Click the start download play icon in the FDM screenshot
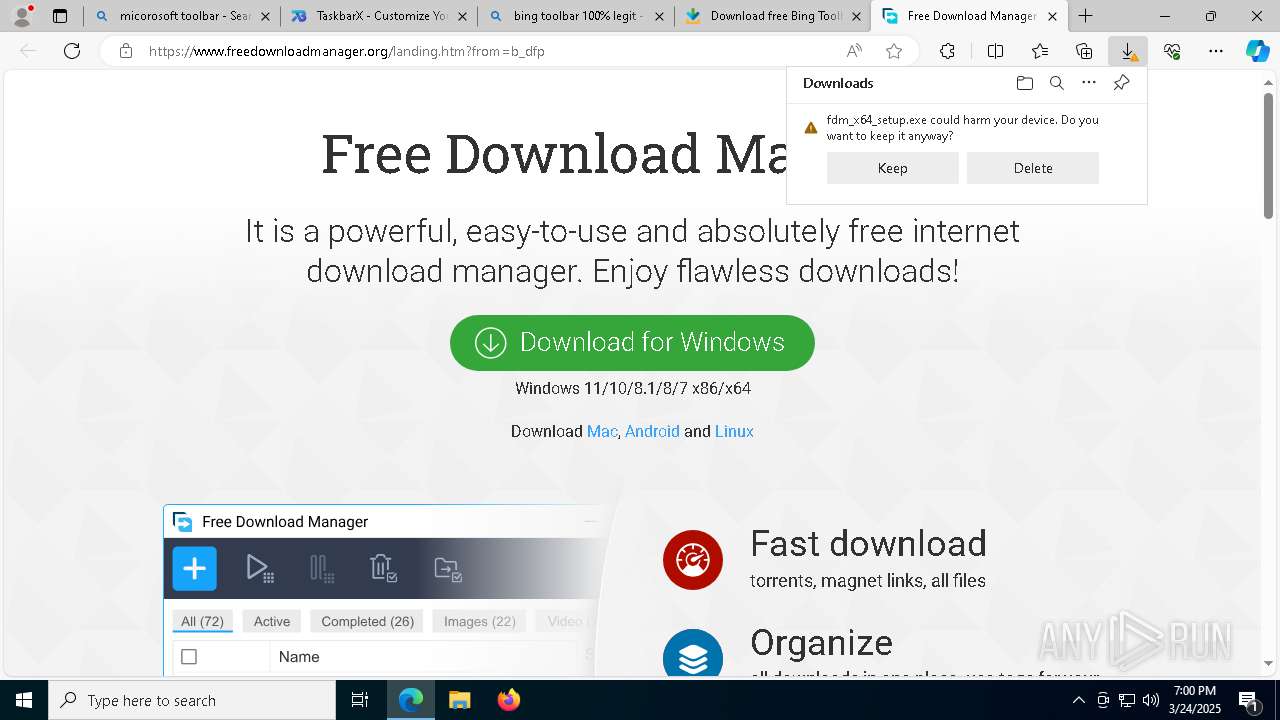Image resolution: width=1280 pixels, height=720 pixels. [x=259, y=569]
